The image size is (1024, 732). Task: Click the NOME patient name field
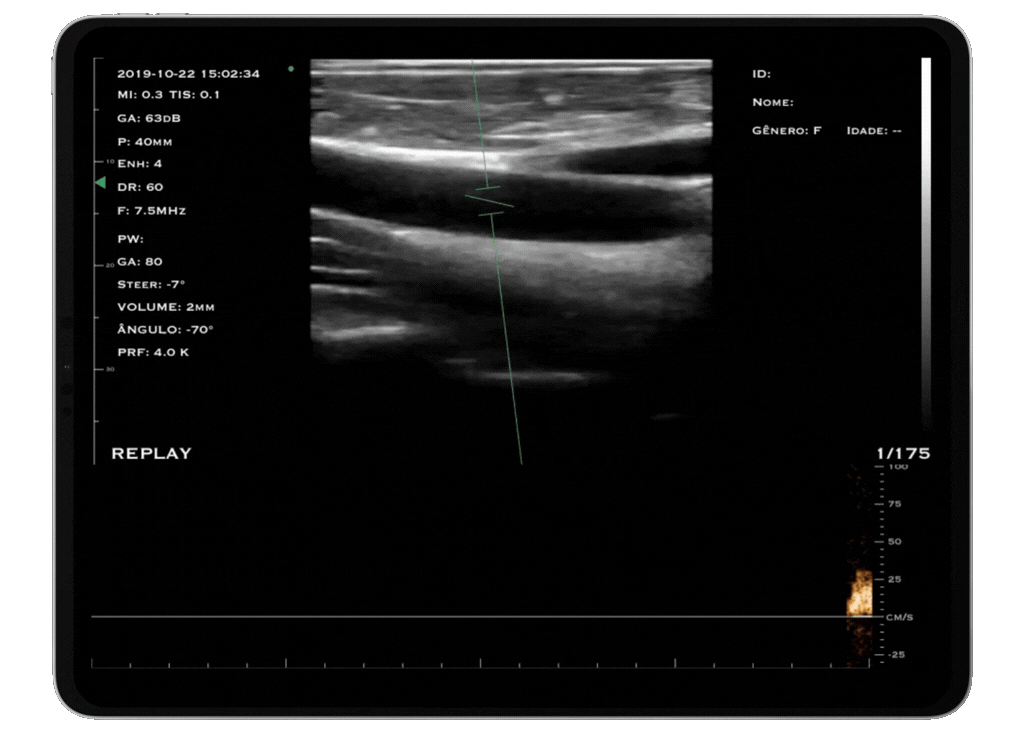[772, 102]
